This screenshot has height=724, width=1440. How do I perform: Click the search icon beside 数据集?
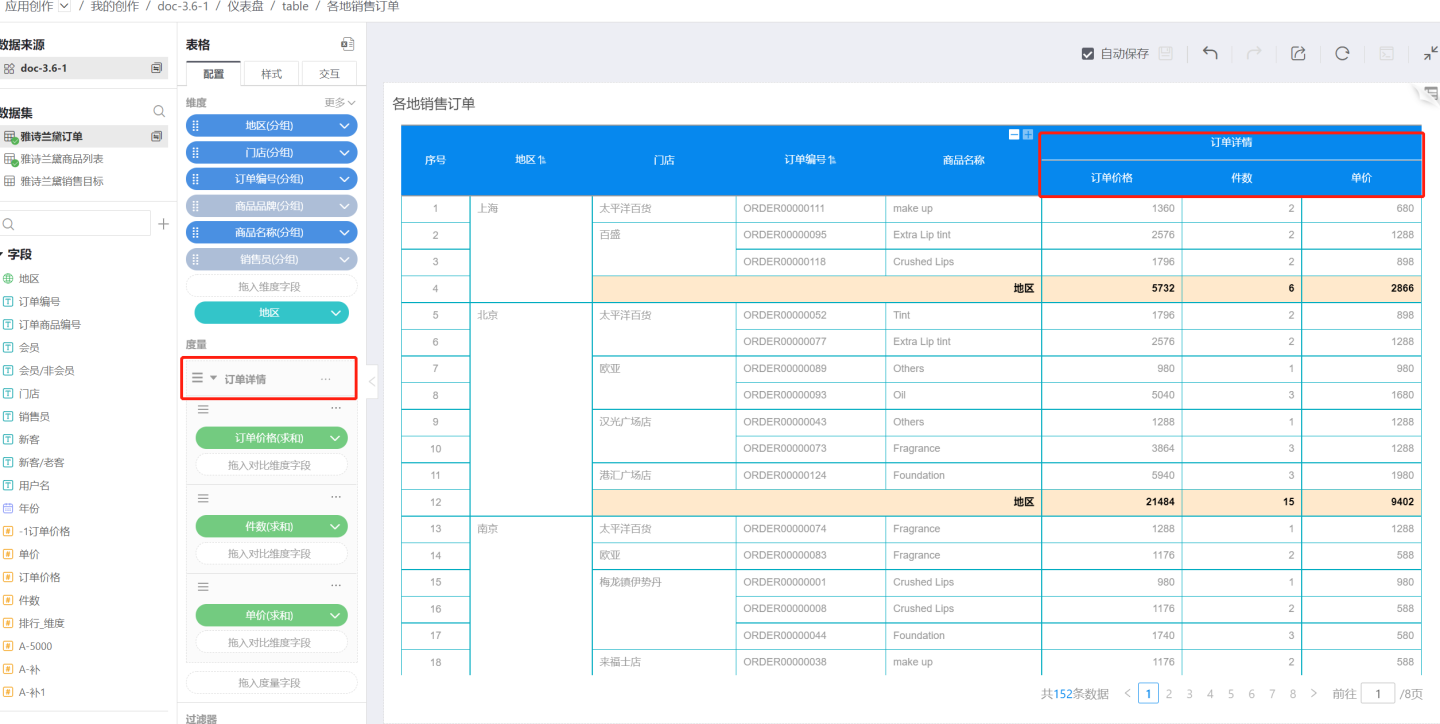(x=159, y=112)
